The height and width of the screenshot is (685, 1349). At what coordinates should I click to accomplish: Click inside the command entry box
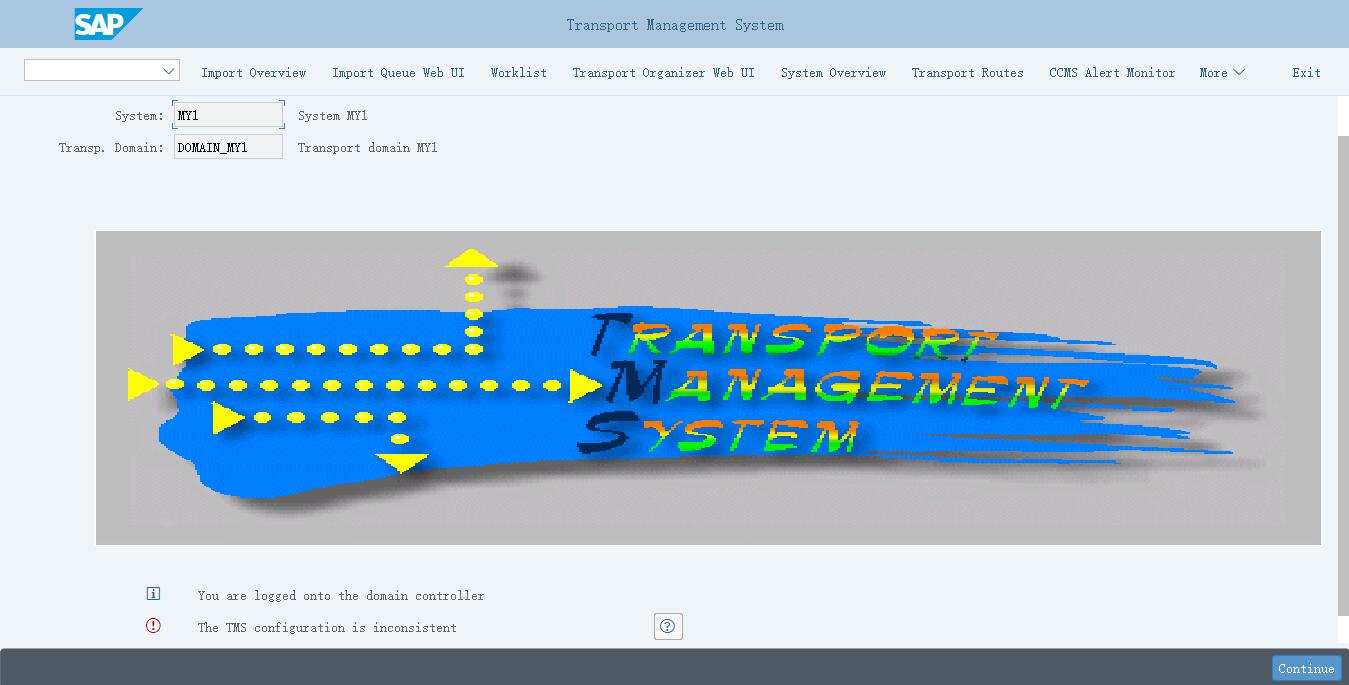90,71
